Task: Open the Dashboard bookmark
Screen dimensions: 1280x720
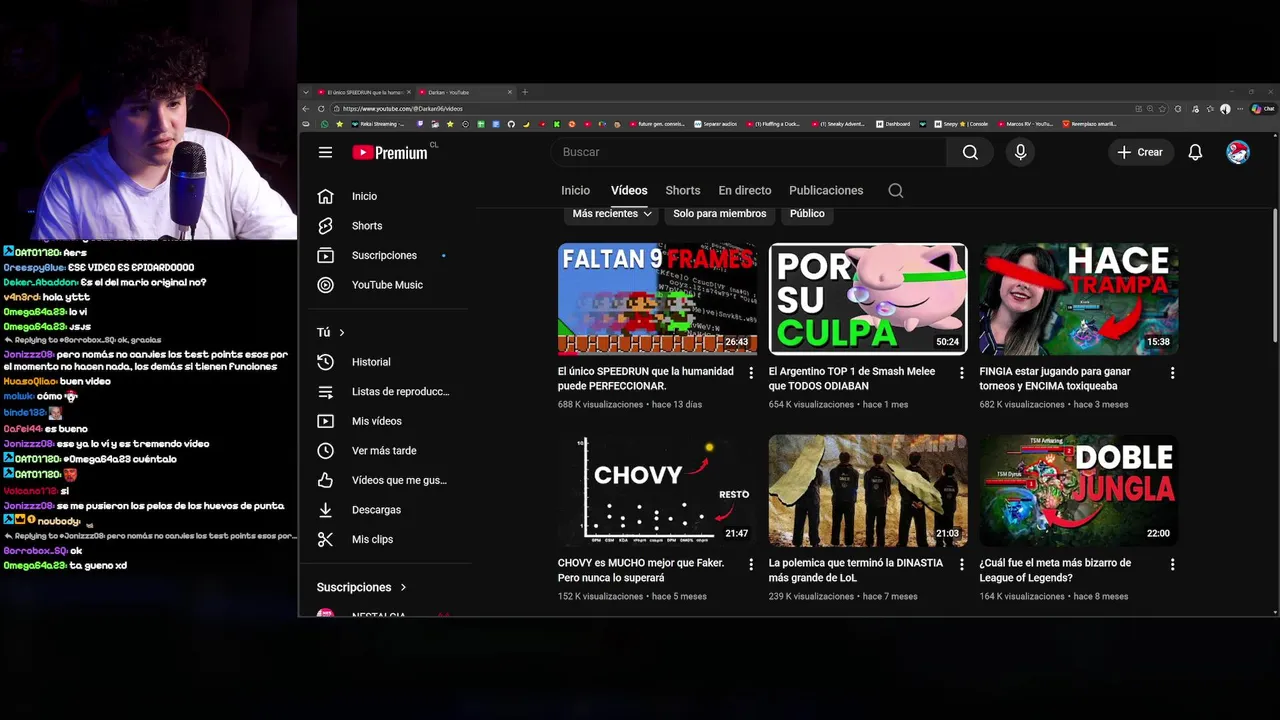Action: tap(893, 124)
